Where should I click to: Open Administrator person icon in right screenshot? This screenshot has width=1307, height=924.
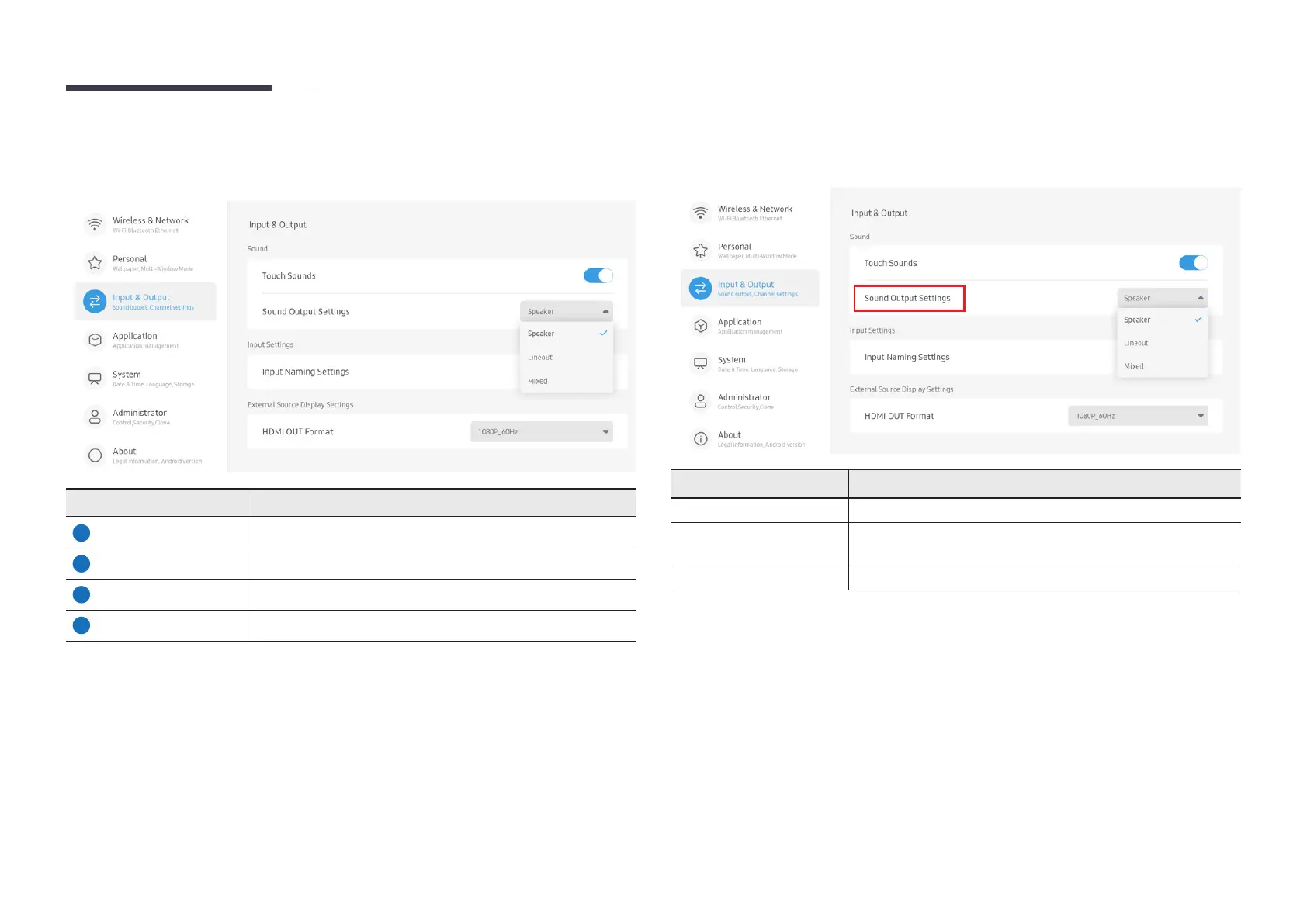tap(700, 401)
